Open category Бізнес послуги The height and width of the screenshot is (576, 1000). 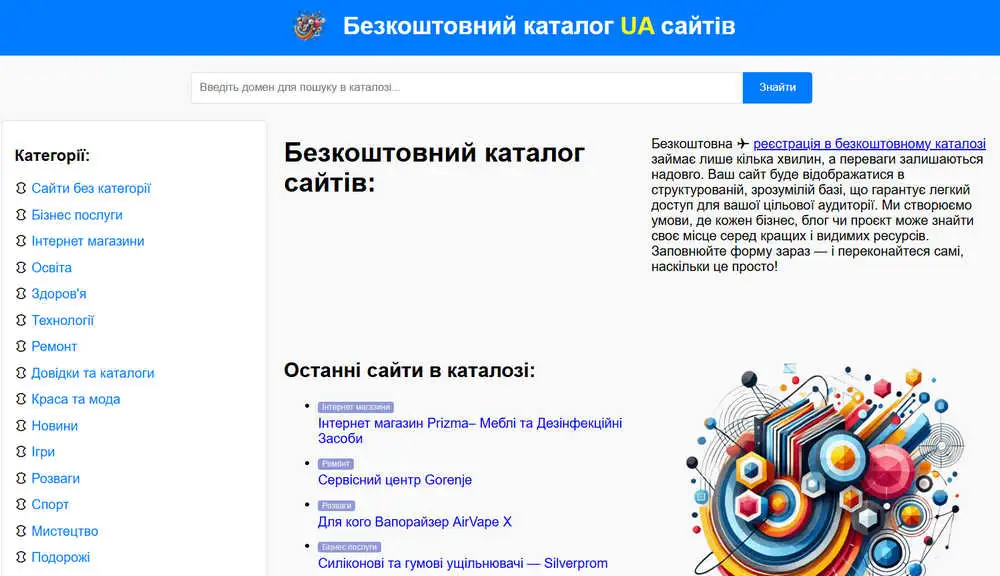[77, 215]
